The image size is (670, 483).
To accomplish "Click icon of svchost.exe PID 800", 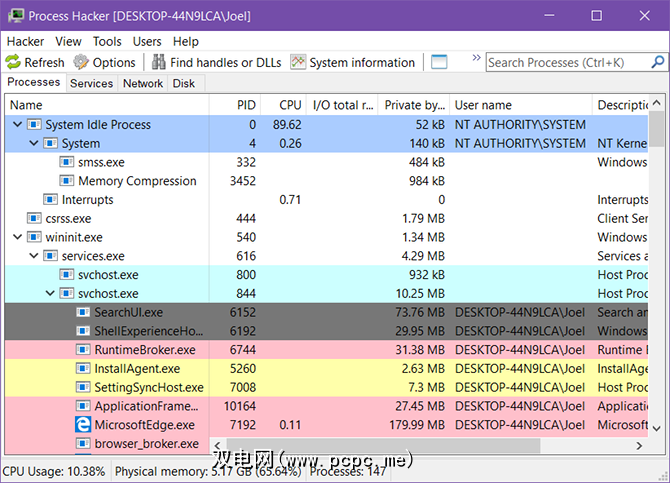I will [67, 274].
